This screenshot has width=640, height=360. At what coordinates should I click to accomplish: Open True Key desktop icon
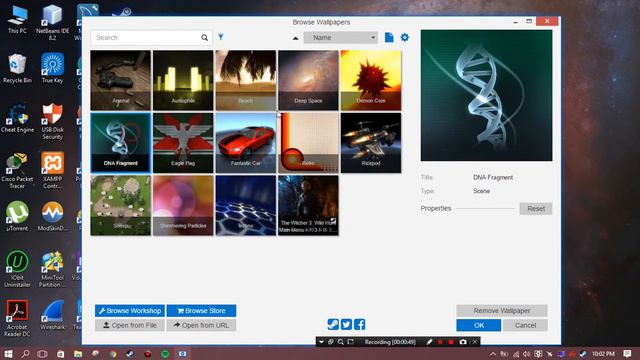coord(52,69)
